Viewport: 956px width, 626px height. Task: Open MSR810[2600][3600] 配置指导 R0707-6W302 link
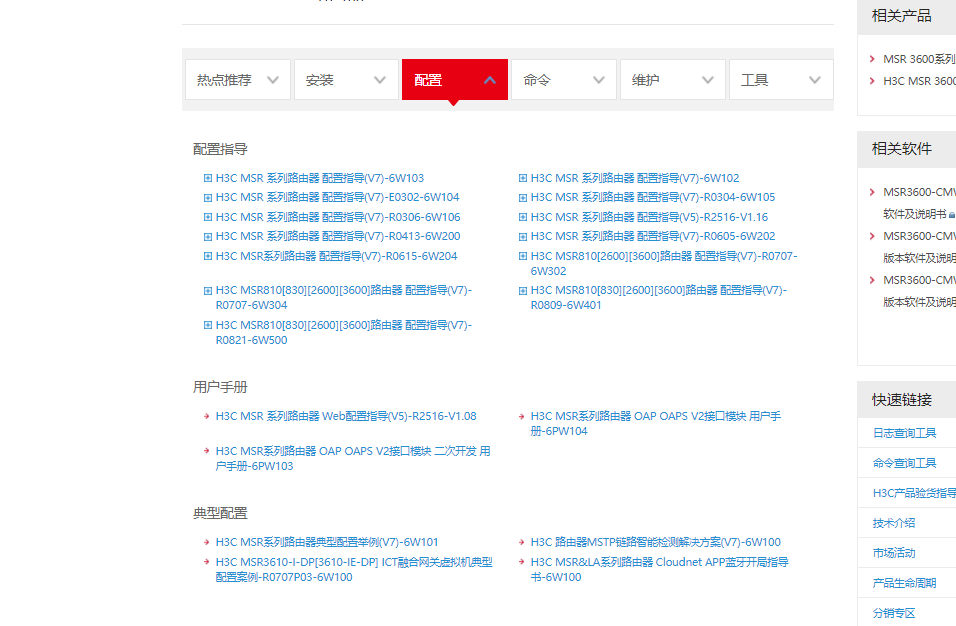pos(664,263)
